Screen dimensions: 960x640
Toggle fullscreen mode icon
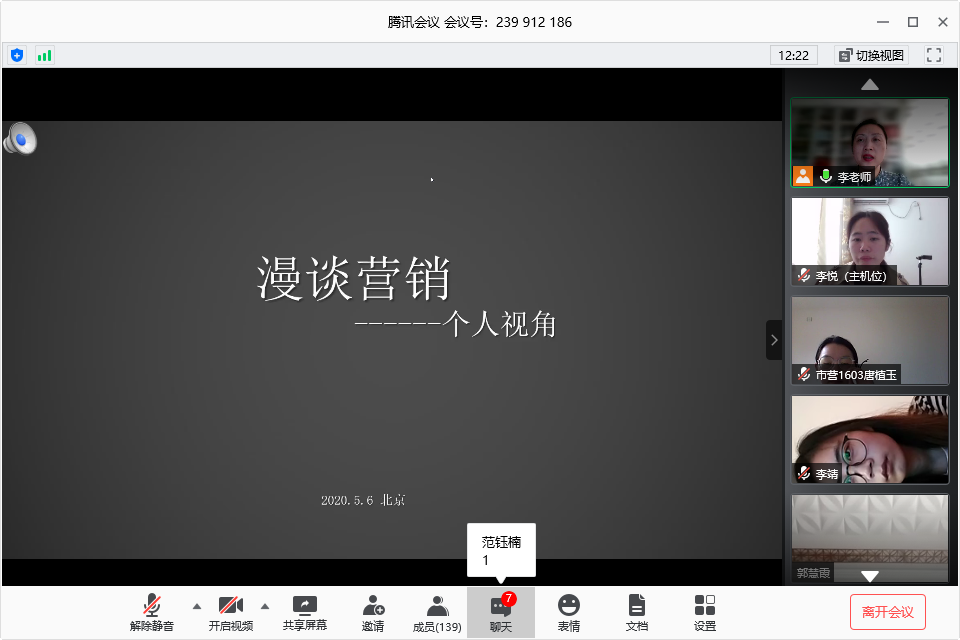[934, 55]
